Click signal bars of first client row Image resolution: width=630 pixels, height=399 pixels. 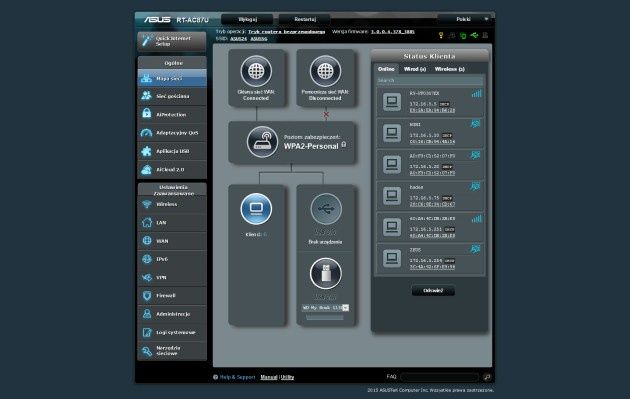(477, 94)
